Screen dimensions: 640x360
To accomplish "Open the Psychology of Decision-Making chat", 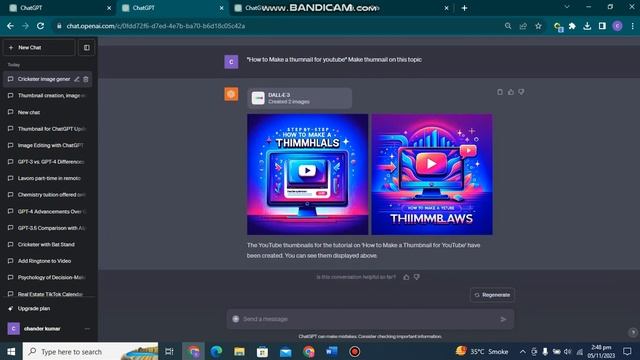I will 48,278.
